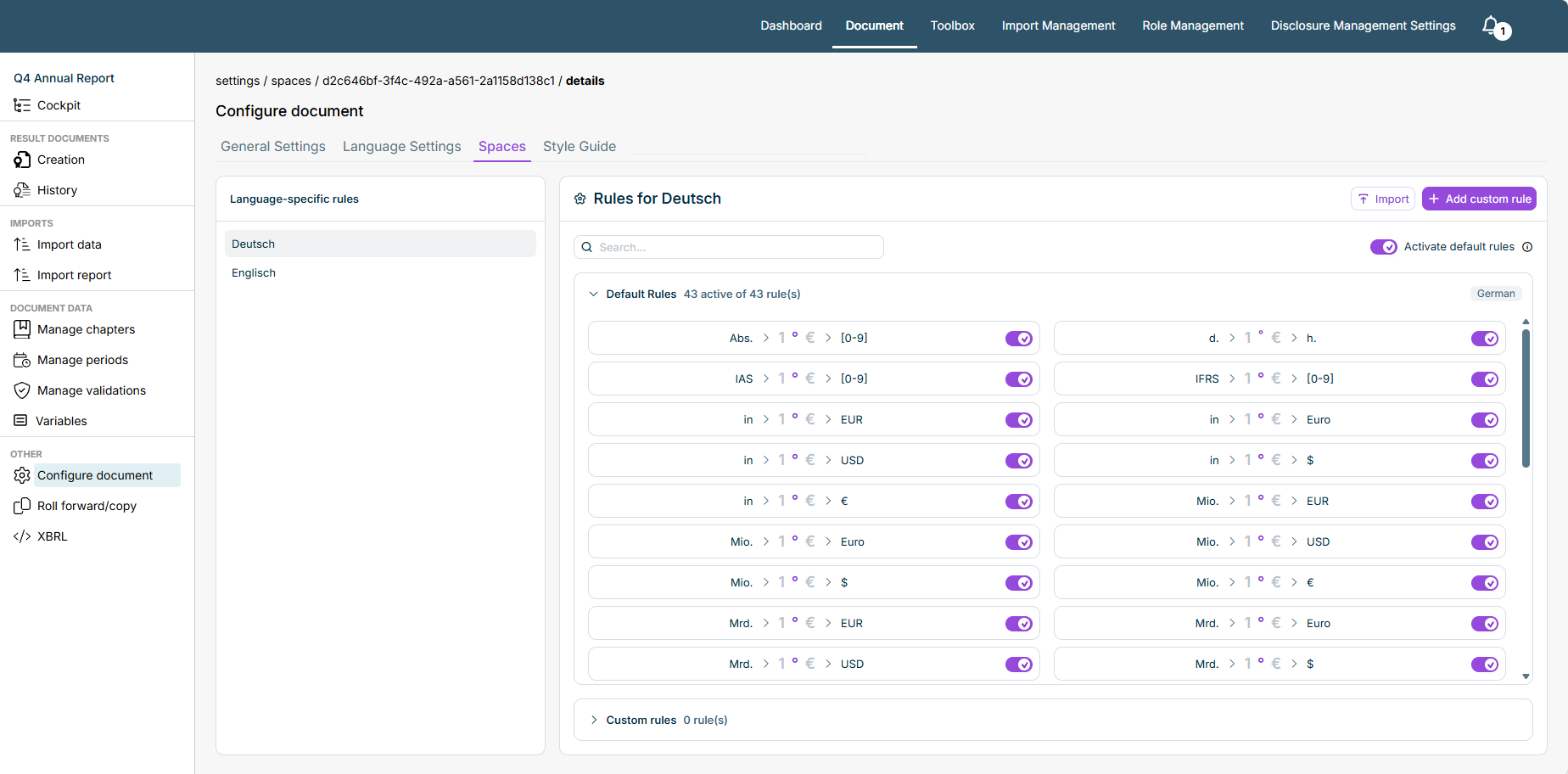Click the Variables list icon
This screenshot has width=1568, height=774.
pyautogui.click(x=20, y=421)
